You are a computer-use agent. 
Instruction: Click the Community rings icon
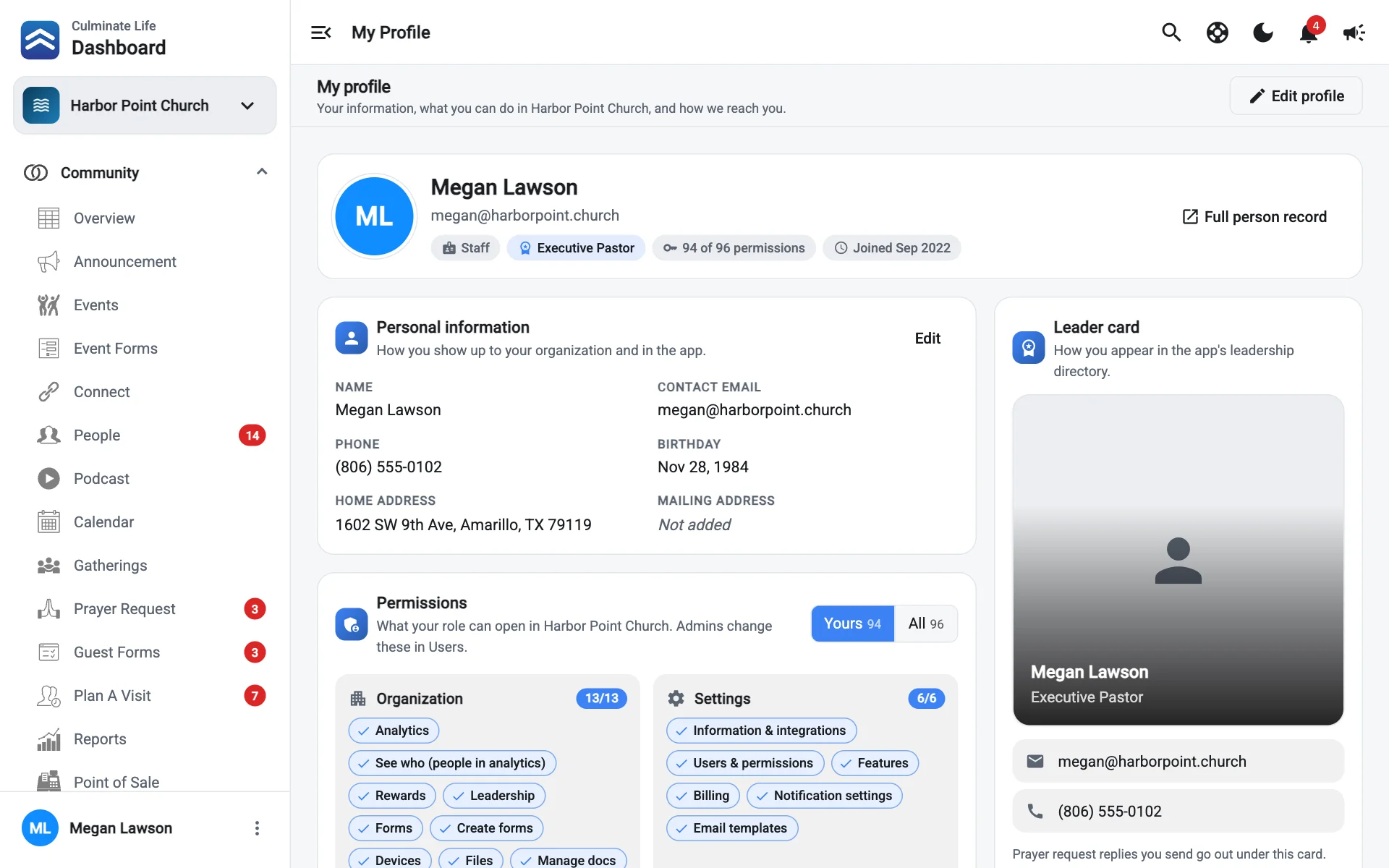click(x=35, y=172)
